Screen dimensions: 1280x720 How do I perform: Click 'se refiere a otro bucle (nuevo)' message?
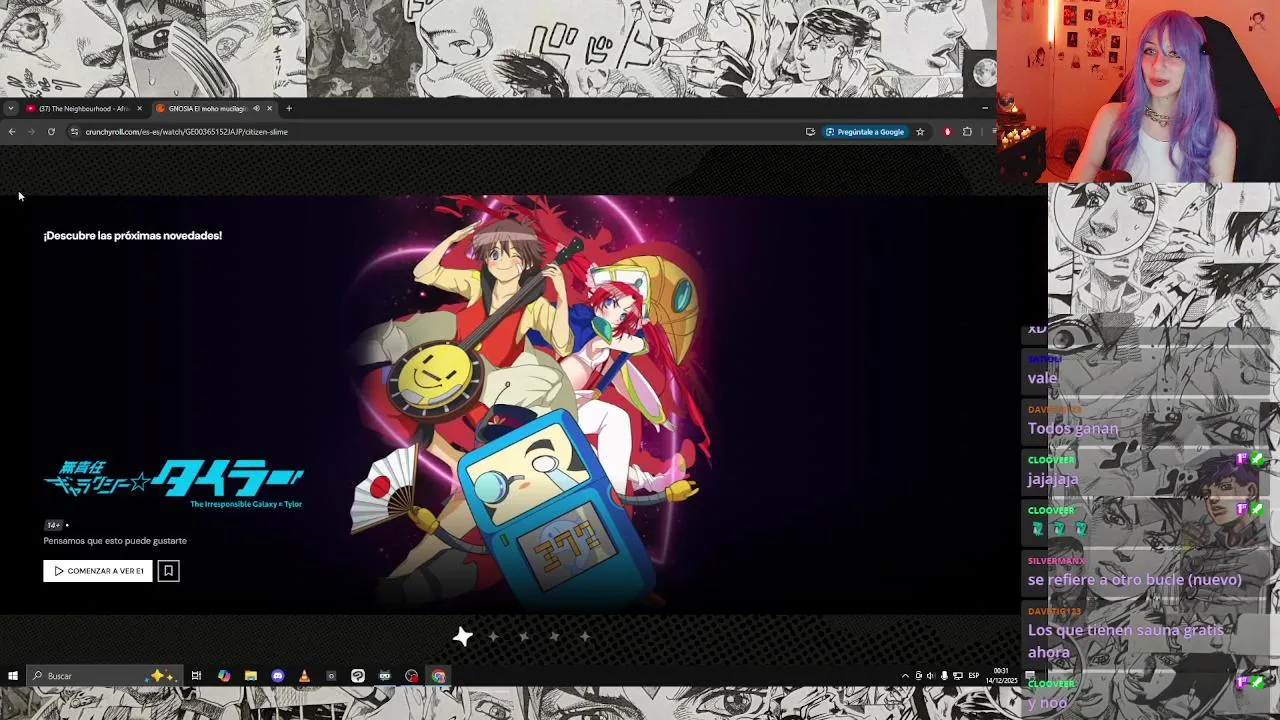[x=1135, y=580]
